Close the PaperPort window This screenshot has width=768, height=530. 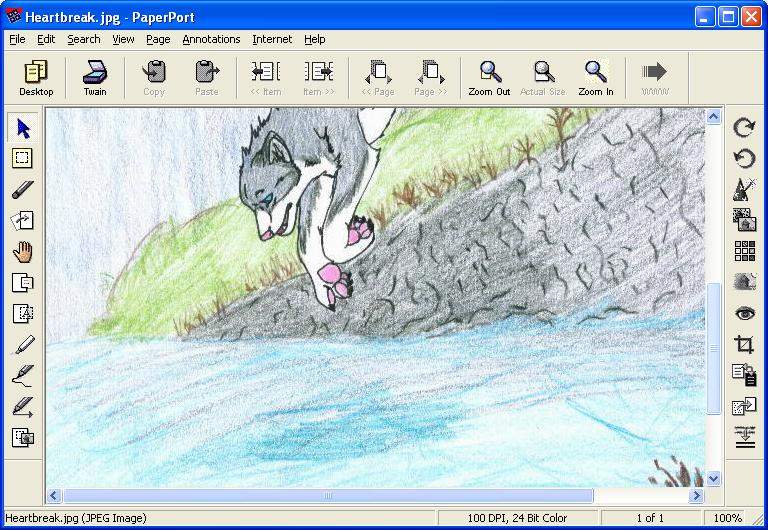(751, 17)
